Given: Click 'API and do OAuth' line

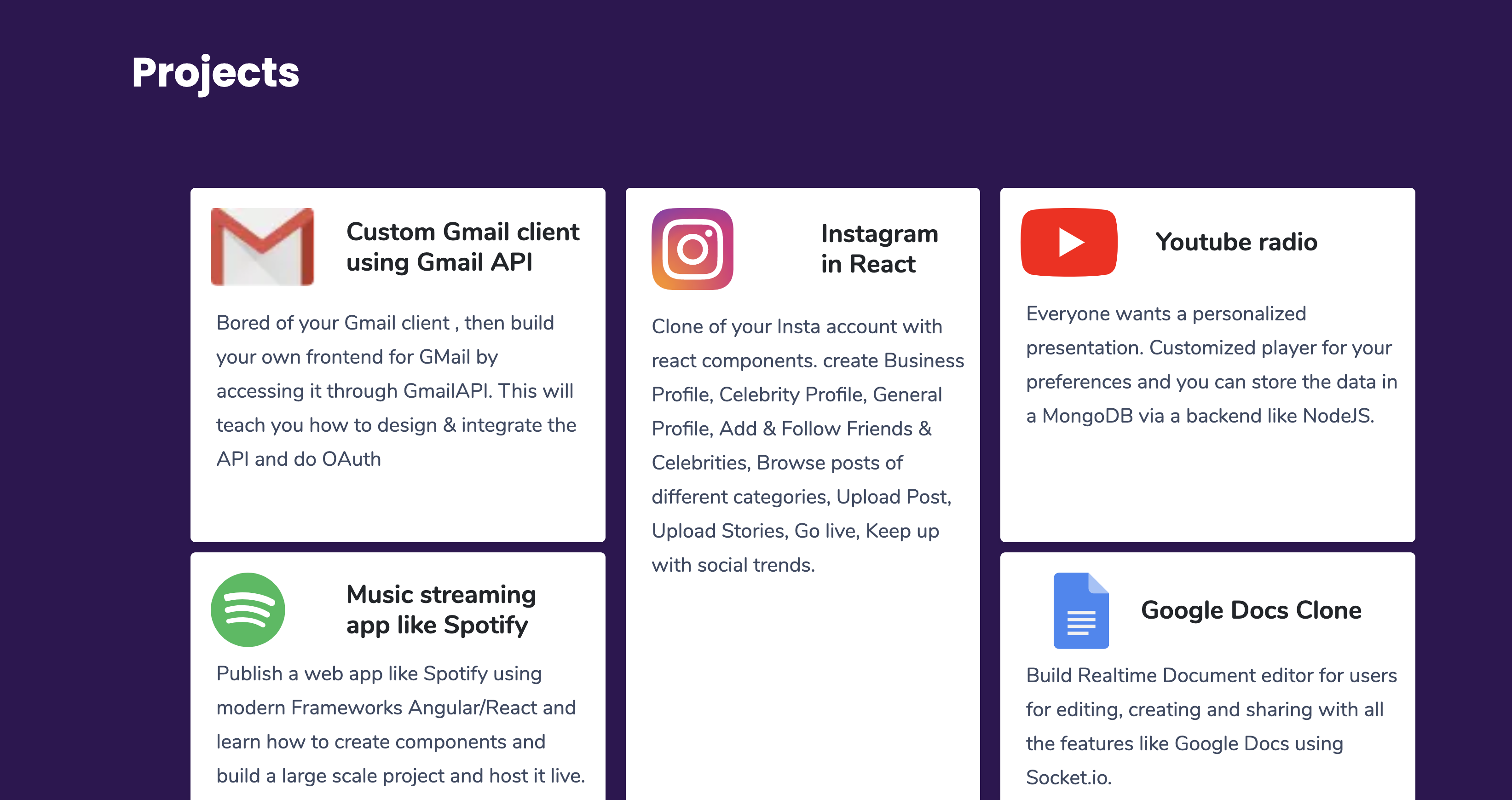Looking at the screenshot, I should point(298,459).
